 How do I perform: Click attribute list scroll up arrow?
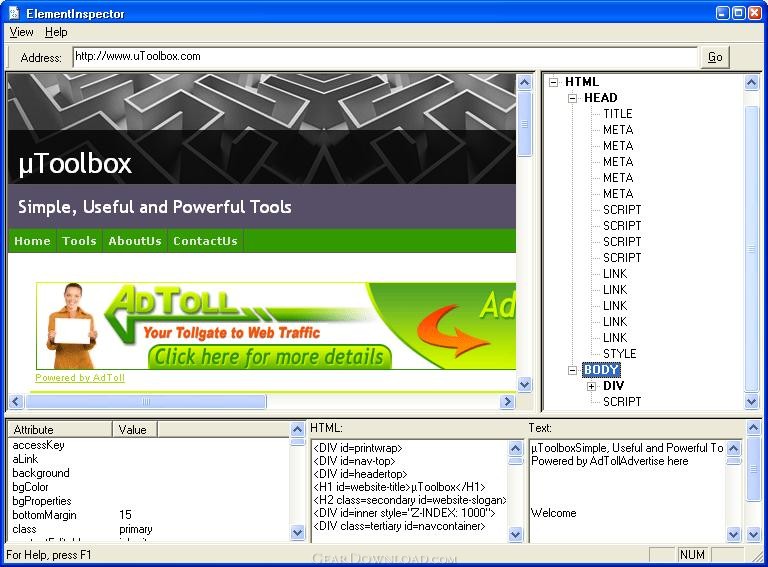(297, 429)
